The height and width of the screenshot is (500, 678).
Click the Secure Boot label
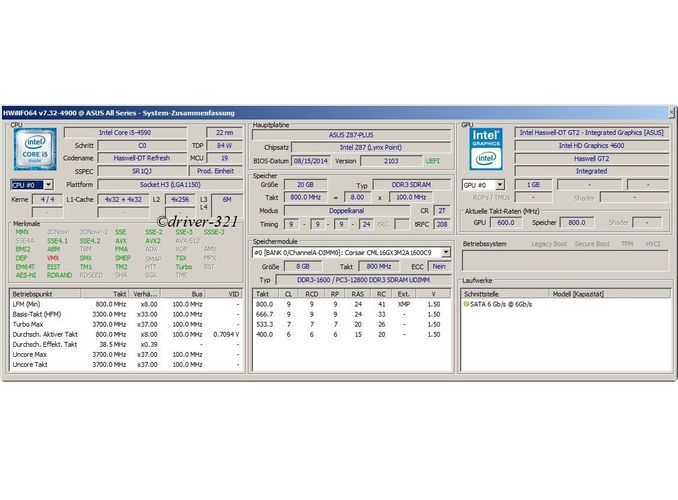[x=592, y=244]
